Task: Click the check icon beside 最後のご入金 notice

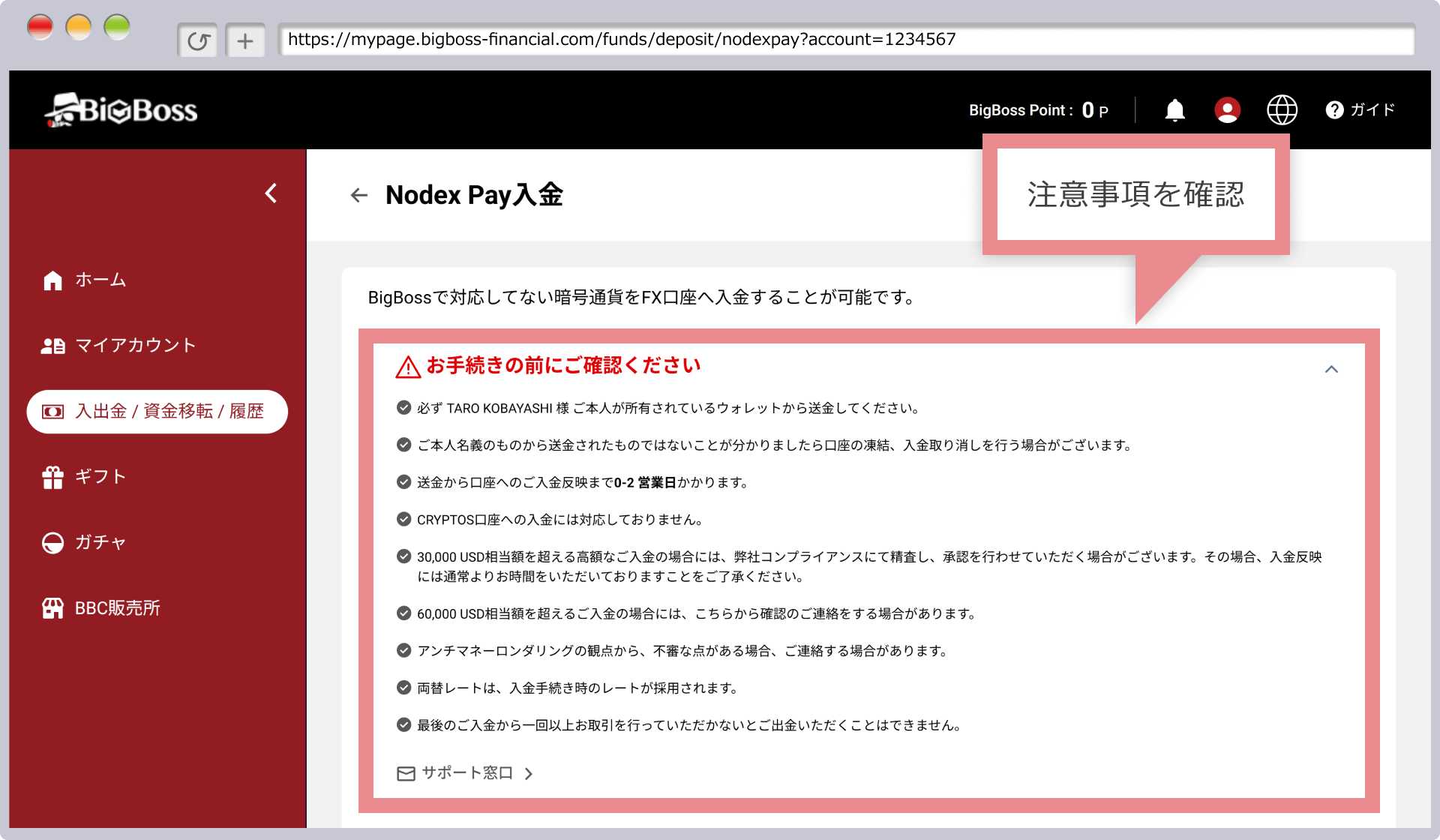Action: (403, 724)
